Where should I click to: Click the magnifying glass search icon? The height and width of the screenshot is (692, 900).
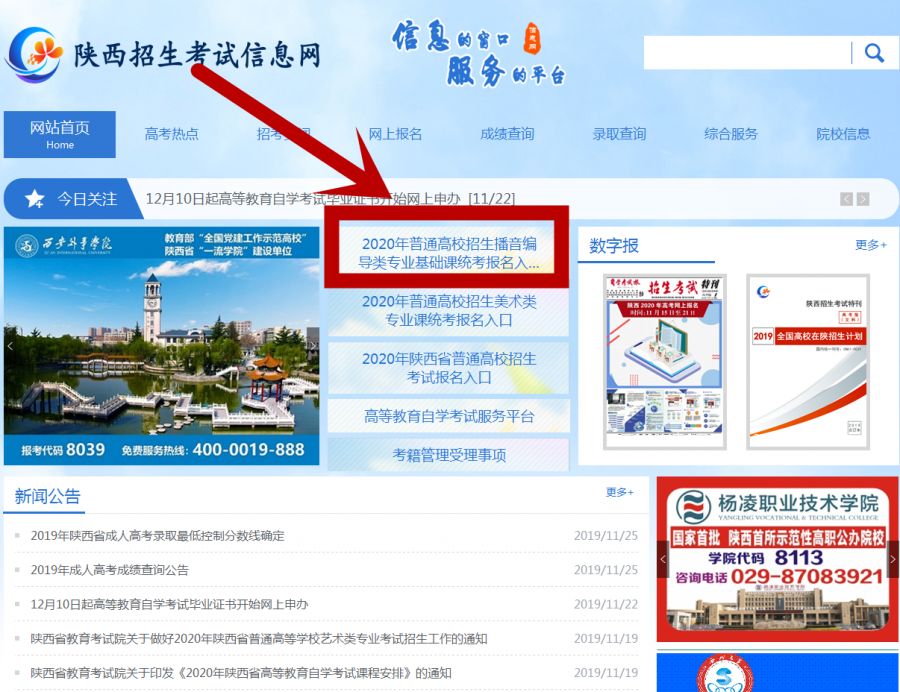pyautogui.click(x=875, y=51)
